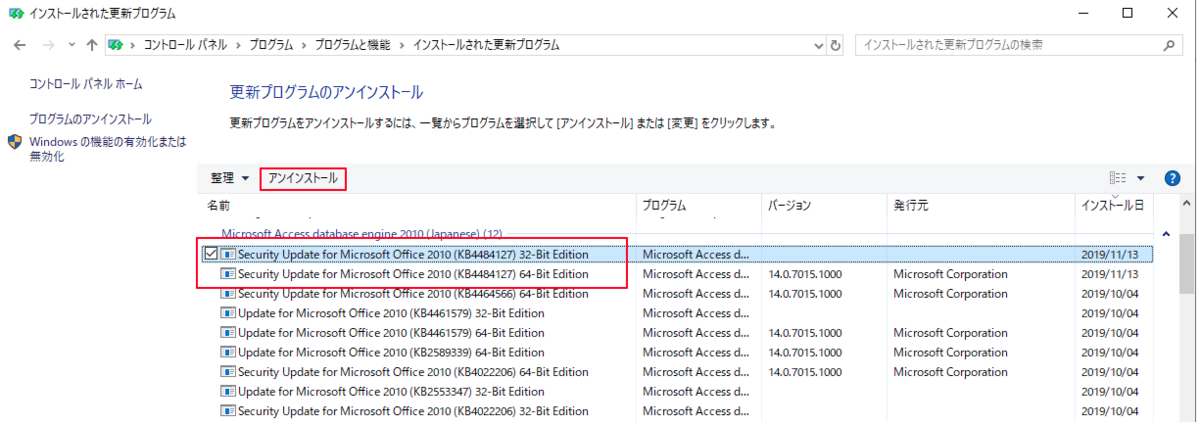The width and height of the screenshot is (1200, 425).
Task: Open the view options dropdown arrow
Action: pyautogui.click(x=1141, y=178)
